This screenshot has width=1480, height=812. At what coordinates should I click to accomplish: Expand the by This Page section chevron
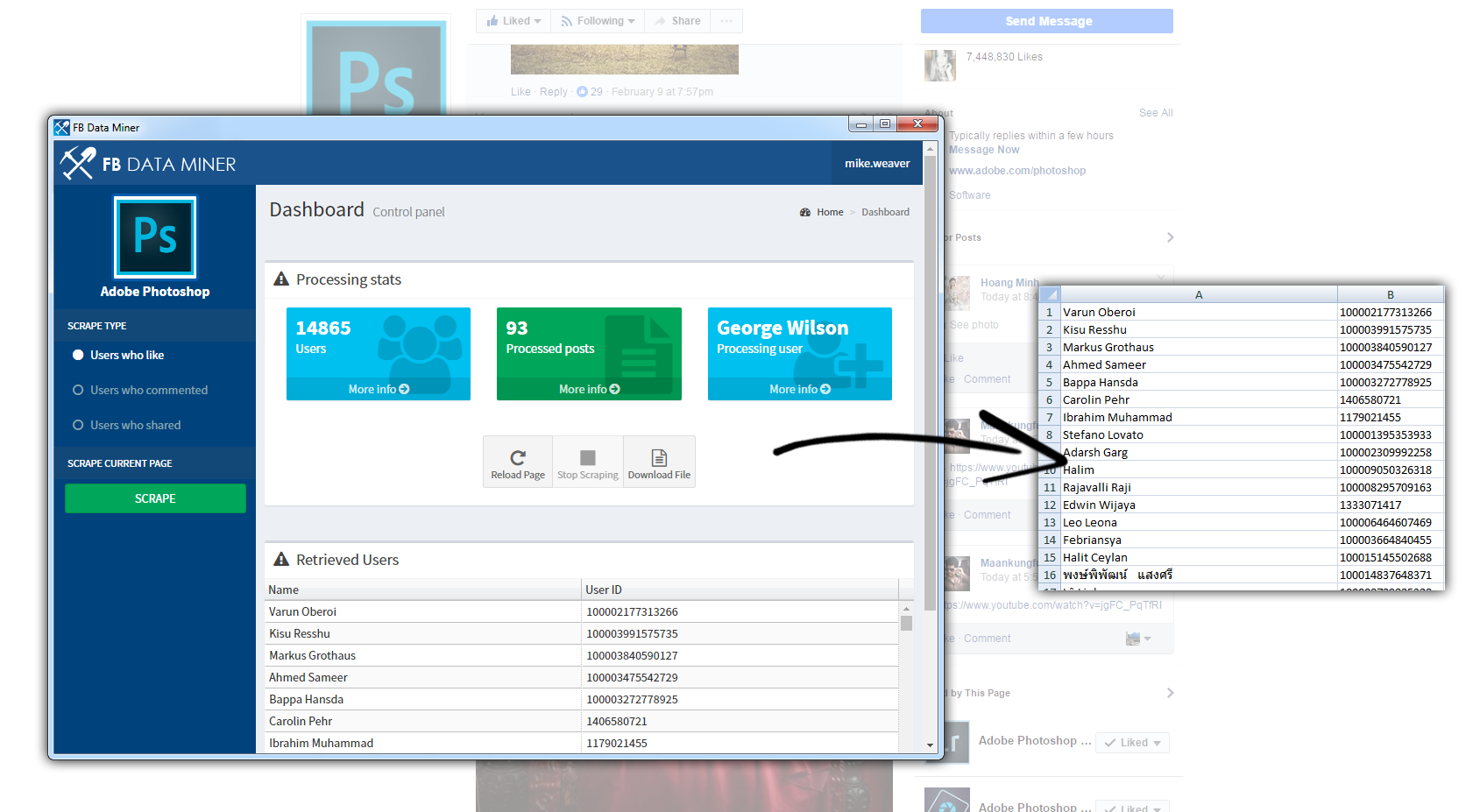point(1170,693)
